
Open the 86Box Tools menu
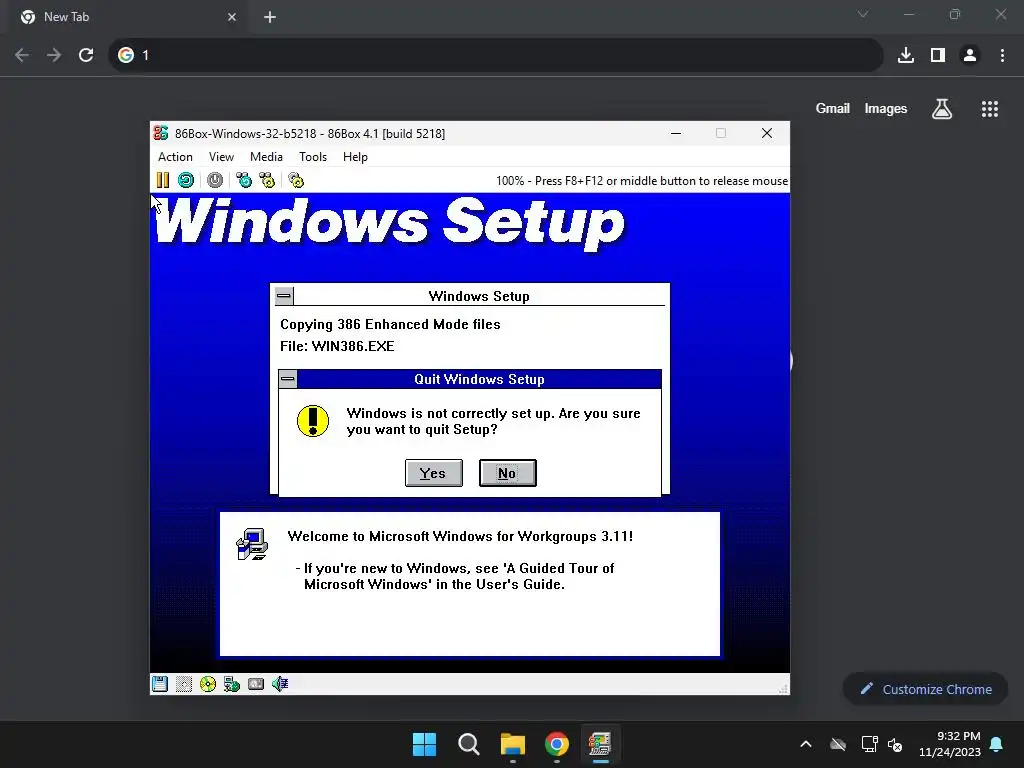tap(313, 157)
